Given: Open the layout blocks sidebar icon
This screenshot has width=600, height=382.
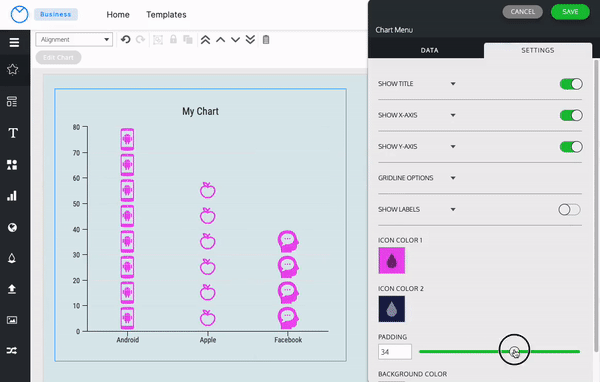Looking at the screenshot, I should [x=12, y=102].
